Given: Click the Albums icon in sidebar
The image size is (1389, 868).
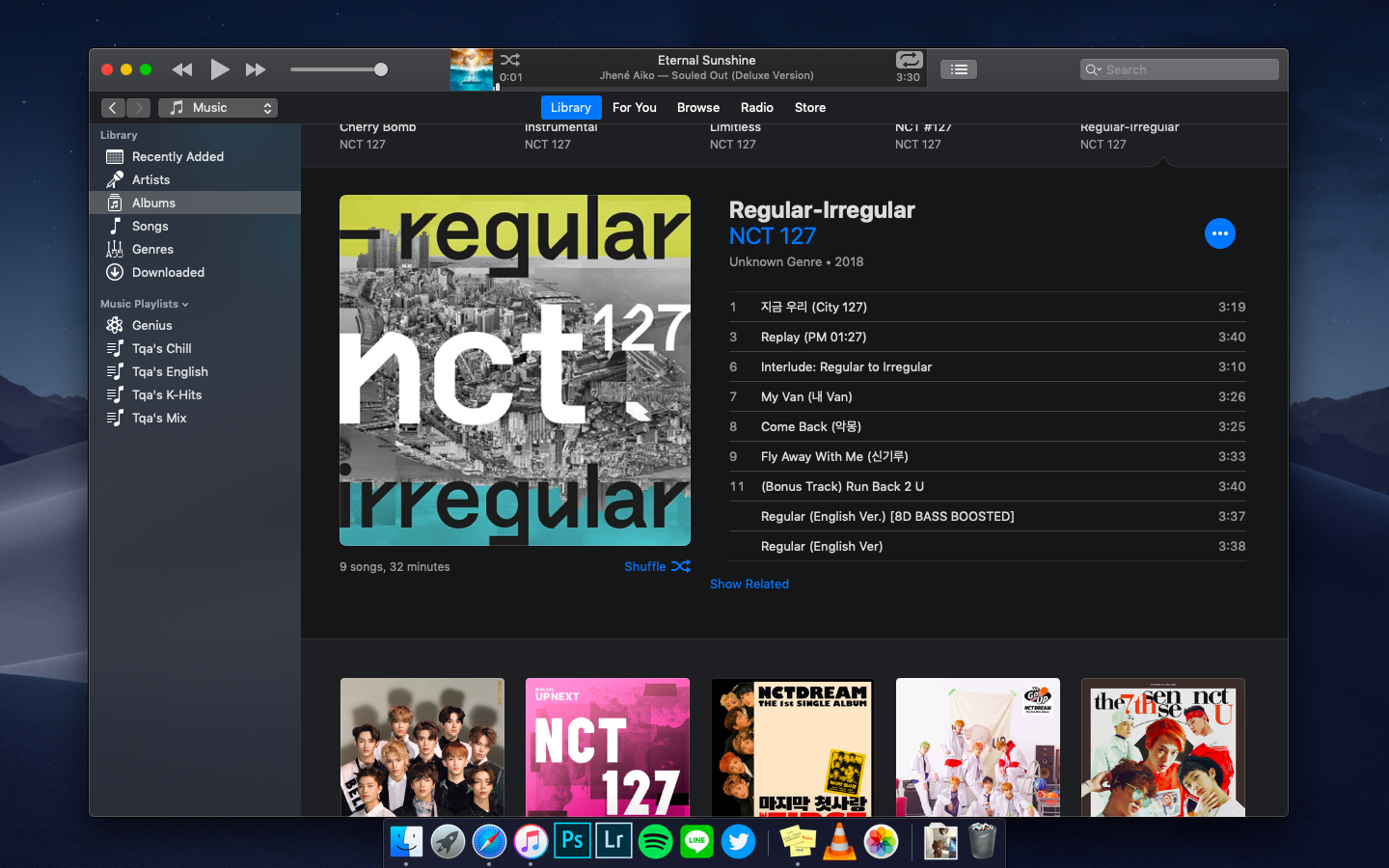Looking at the screenshot, I should click(115, 203).
